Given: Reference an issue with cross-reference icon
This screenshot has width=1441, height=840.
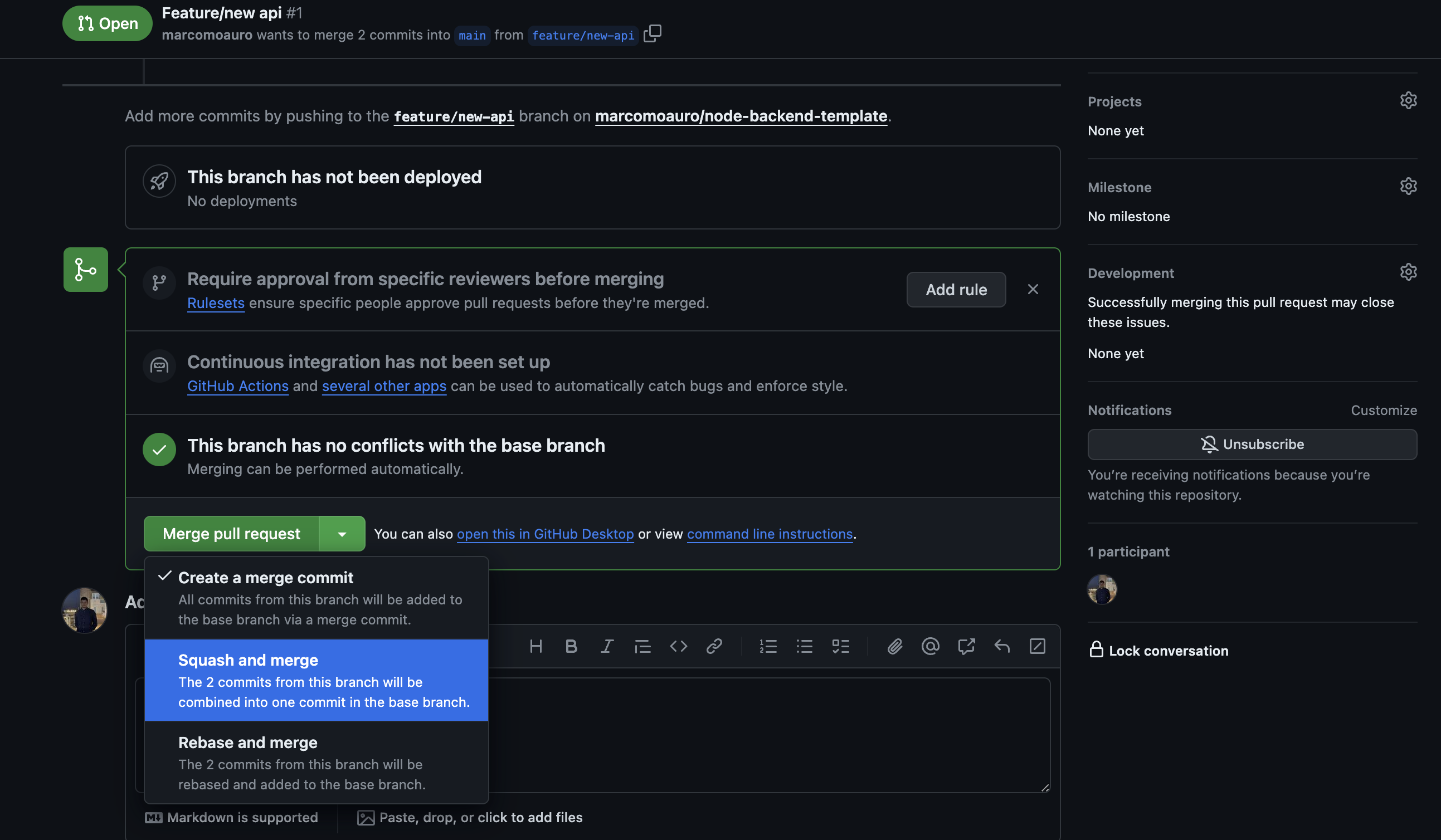Looking at the screenshot, I should click(966, 646).
